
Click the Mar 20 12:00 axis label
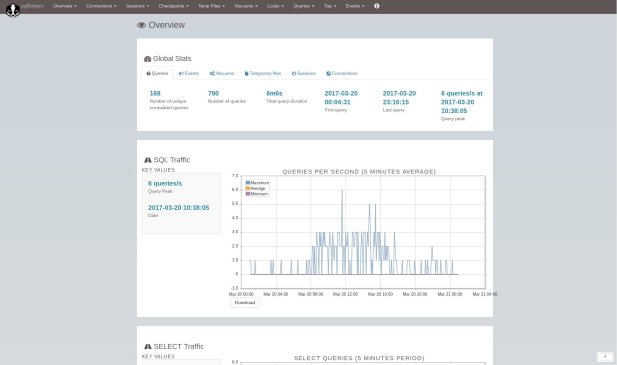point(345,294)
